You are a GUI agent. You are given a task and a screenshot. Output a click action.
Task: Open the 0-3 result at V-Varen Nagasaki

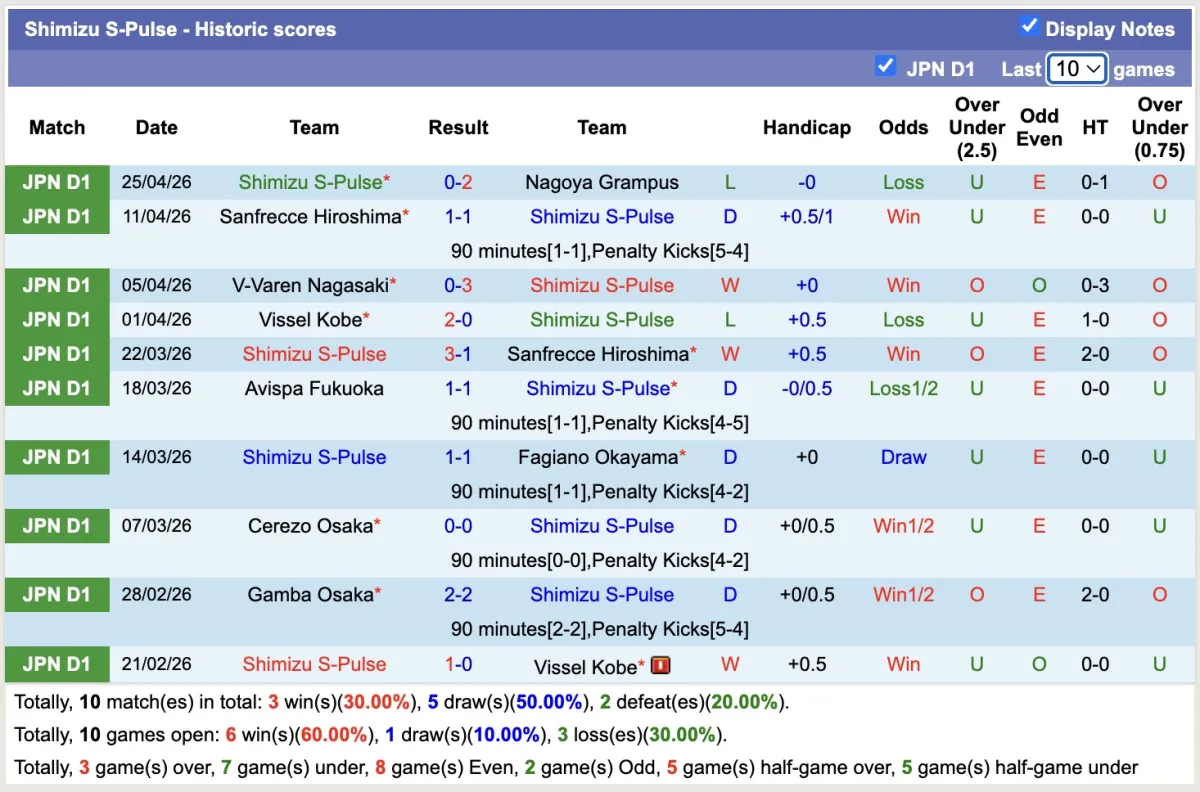click(x=458, y=286)
